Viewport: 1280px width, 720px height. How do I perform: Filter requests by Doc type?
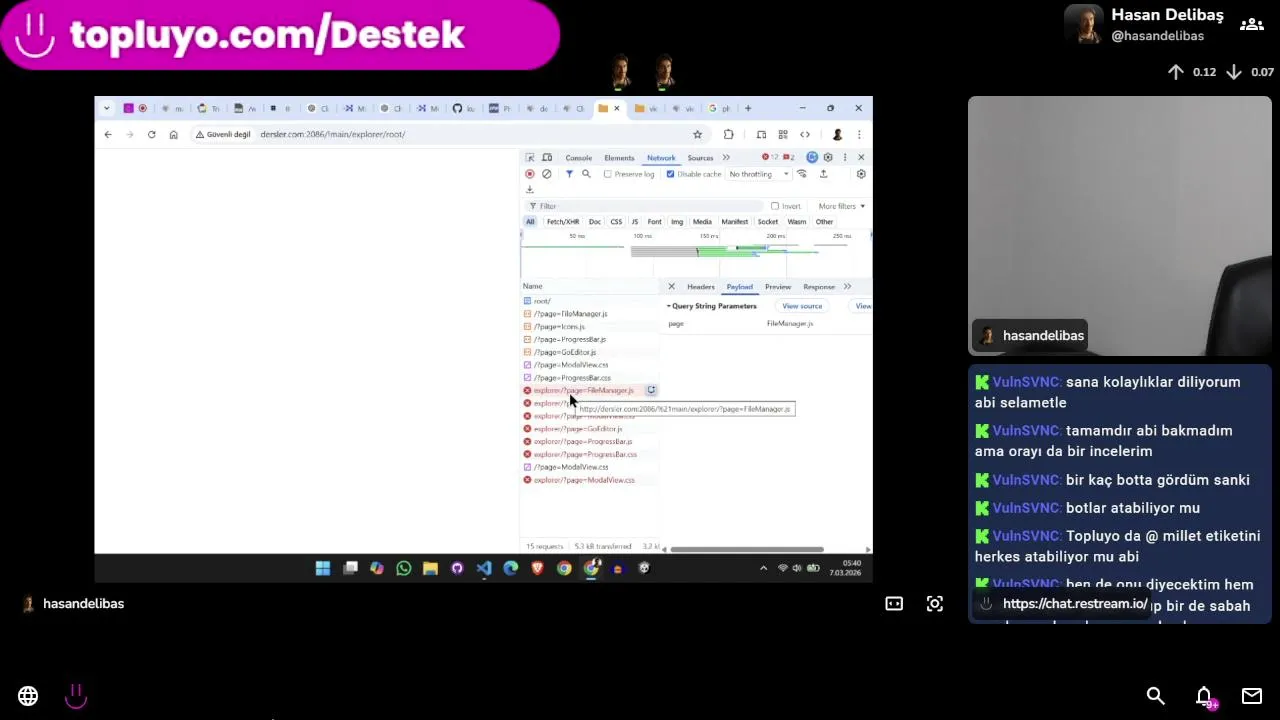point(595,222)
